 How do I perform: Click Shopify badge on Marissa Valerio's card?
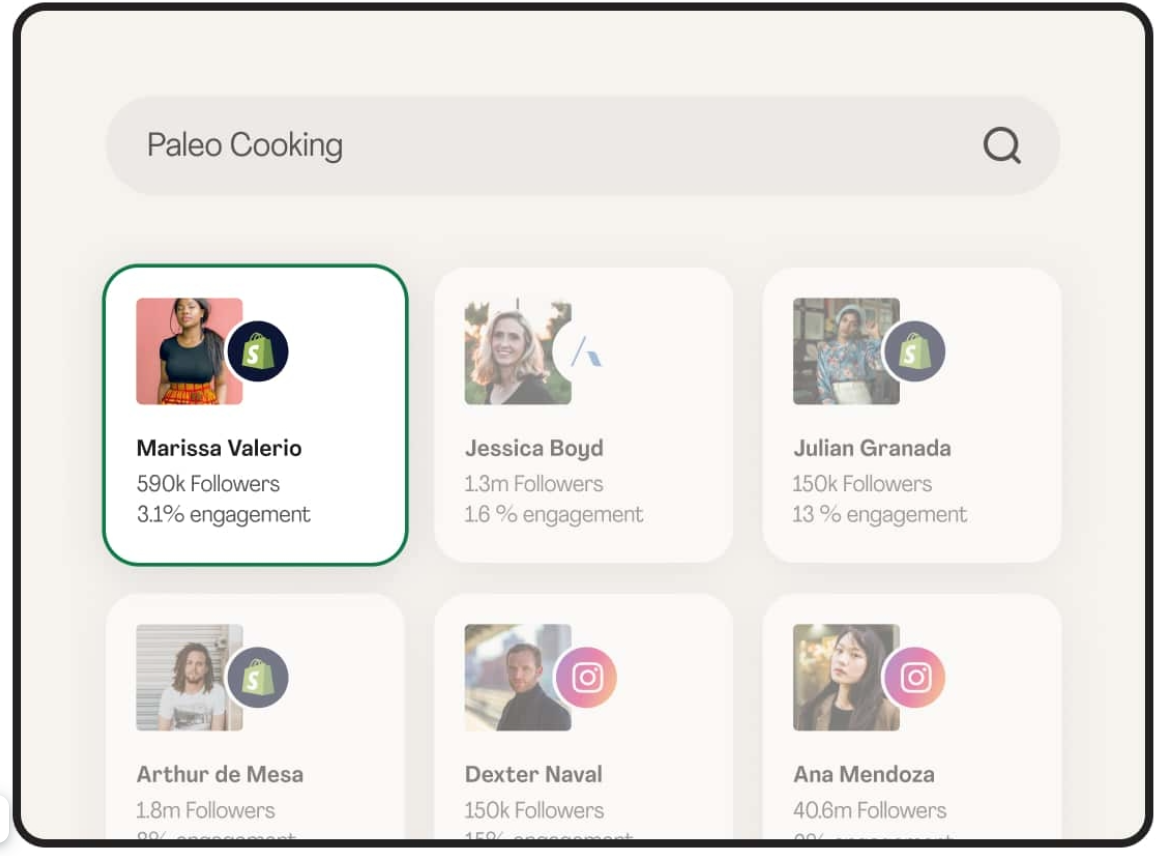tap(258, 352)
